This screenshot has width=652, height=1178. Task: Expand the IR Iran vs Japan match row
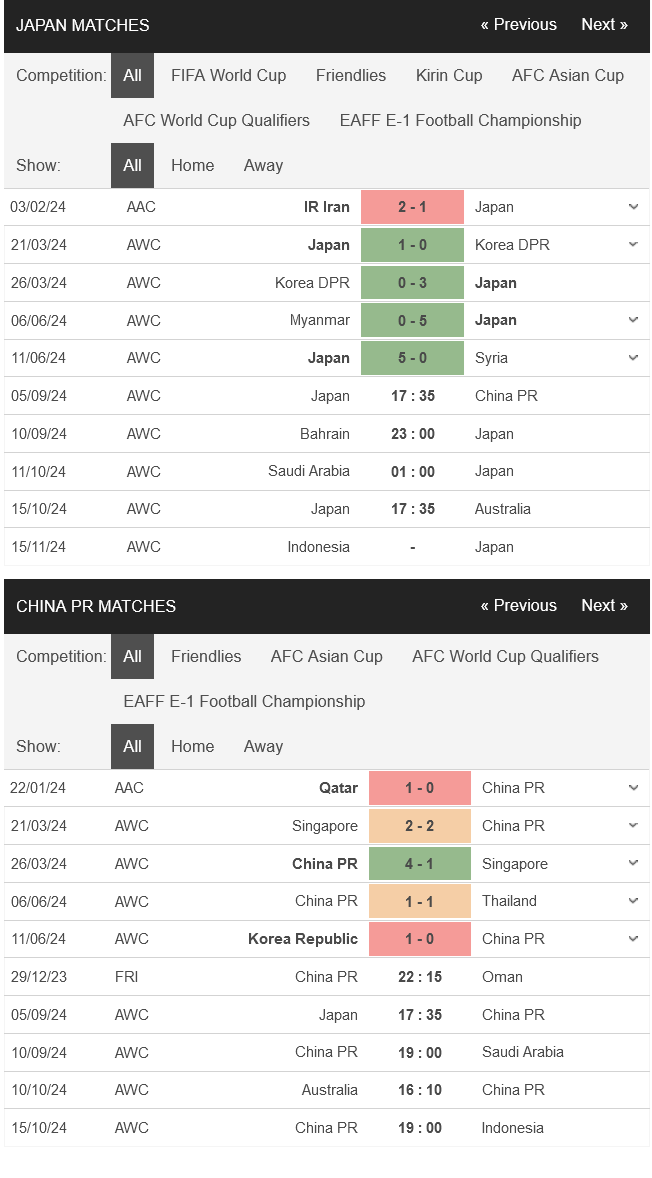pos(633,207)
